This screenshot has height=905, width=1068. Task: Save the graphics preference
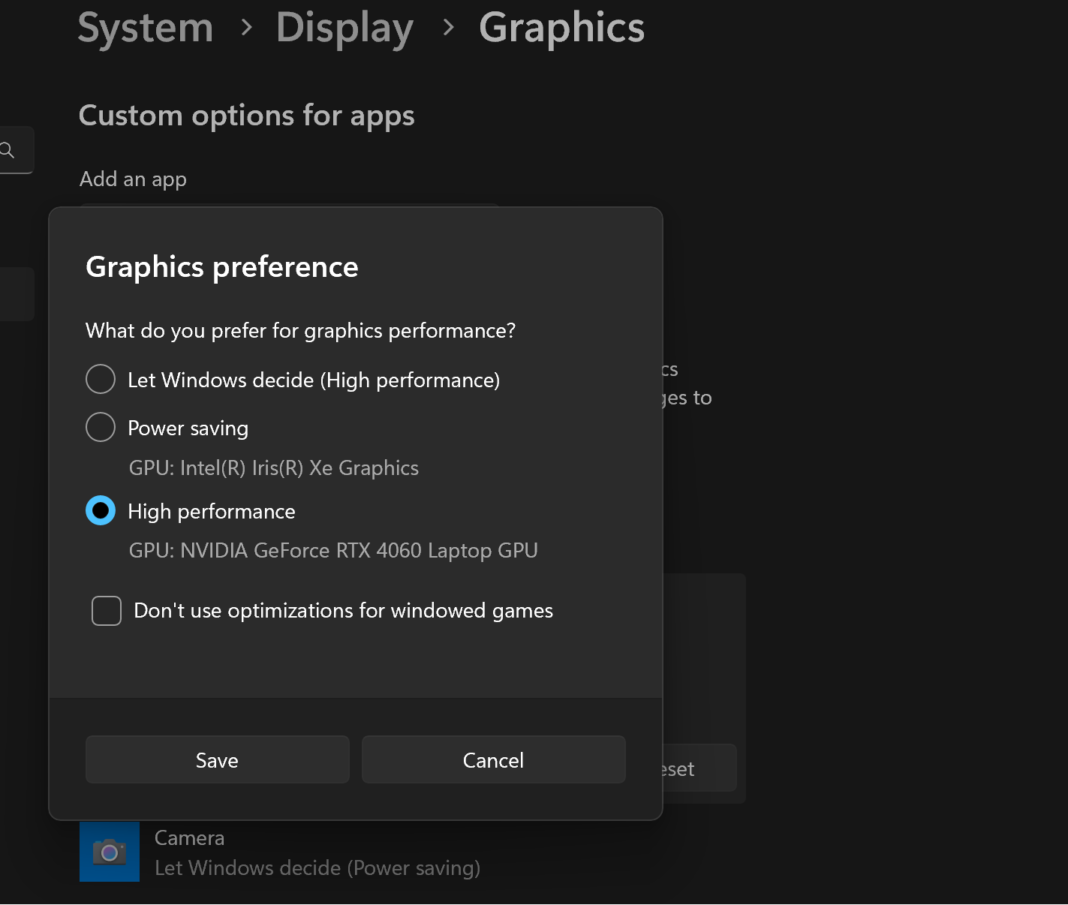click(216, 759)
